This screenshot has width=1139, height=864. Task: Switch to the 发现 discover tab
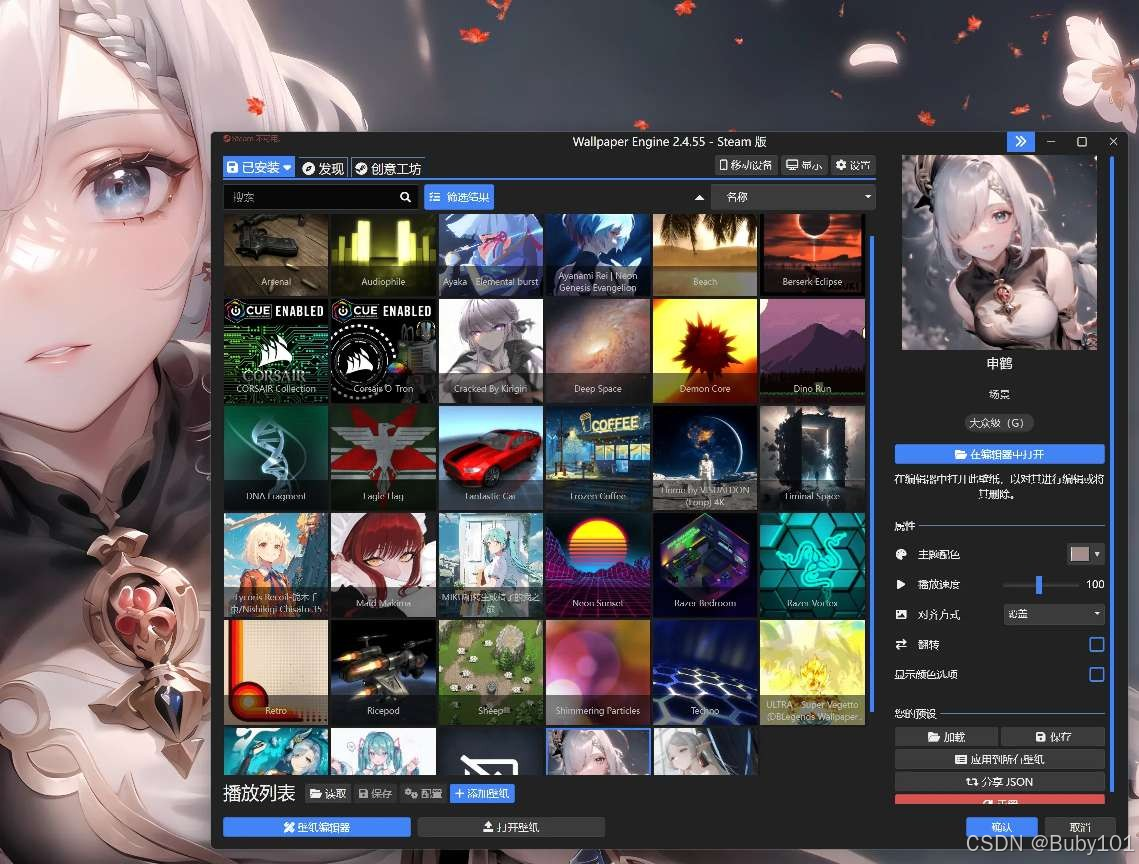click(x=323, y=169)
